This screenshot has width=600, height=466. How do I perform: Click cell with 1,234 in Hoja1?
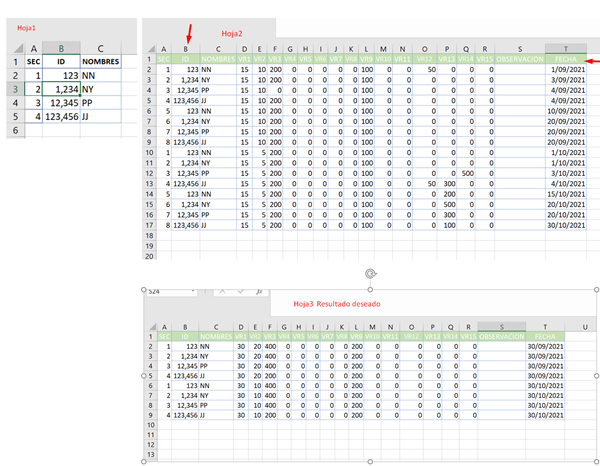coord(61,89)
